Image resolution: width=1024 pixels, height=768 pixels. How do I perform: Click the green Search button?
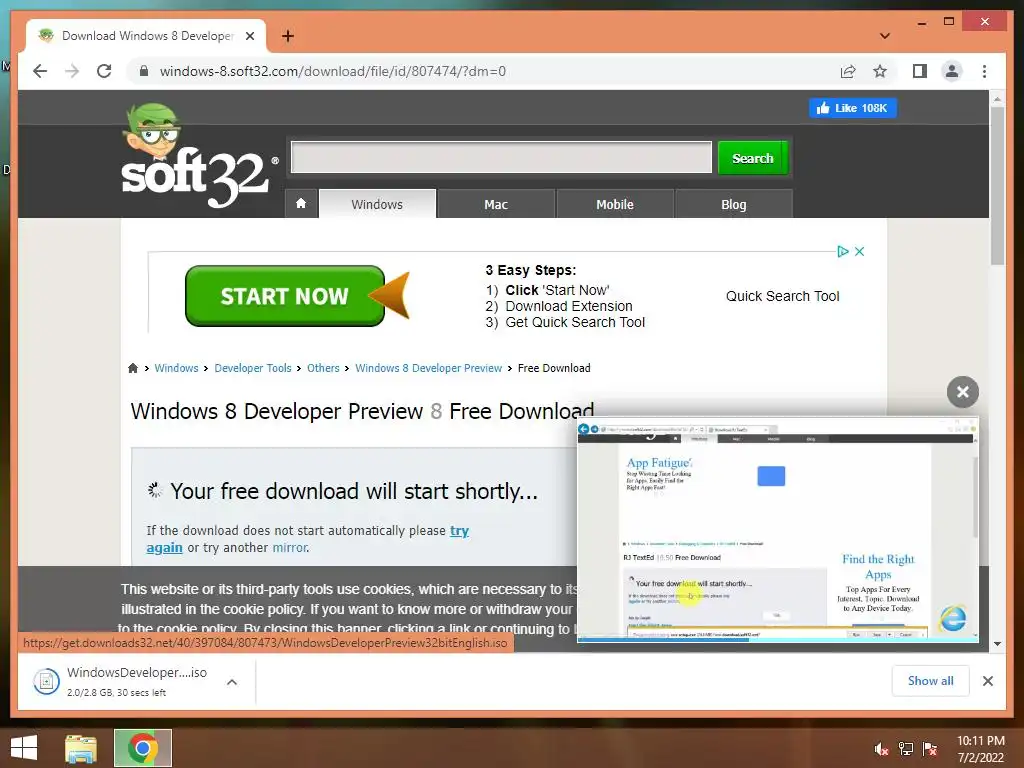coord(752,158)
